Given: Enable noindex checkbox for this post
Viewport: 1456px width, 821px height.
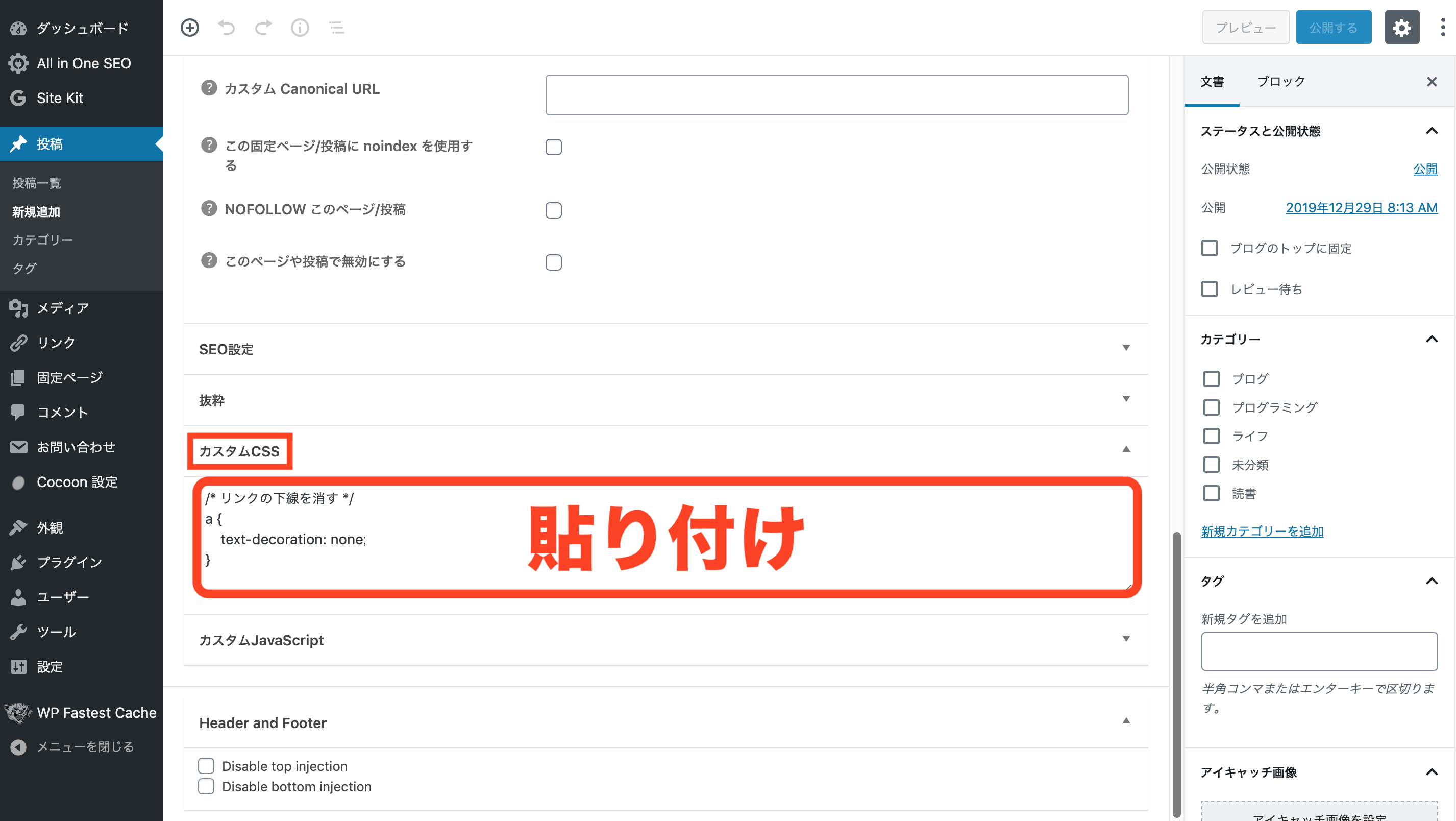Looking at the screenshot, I should coord(553,147).
